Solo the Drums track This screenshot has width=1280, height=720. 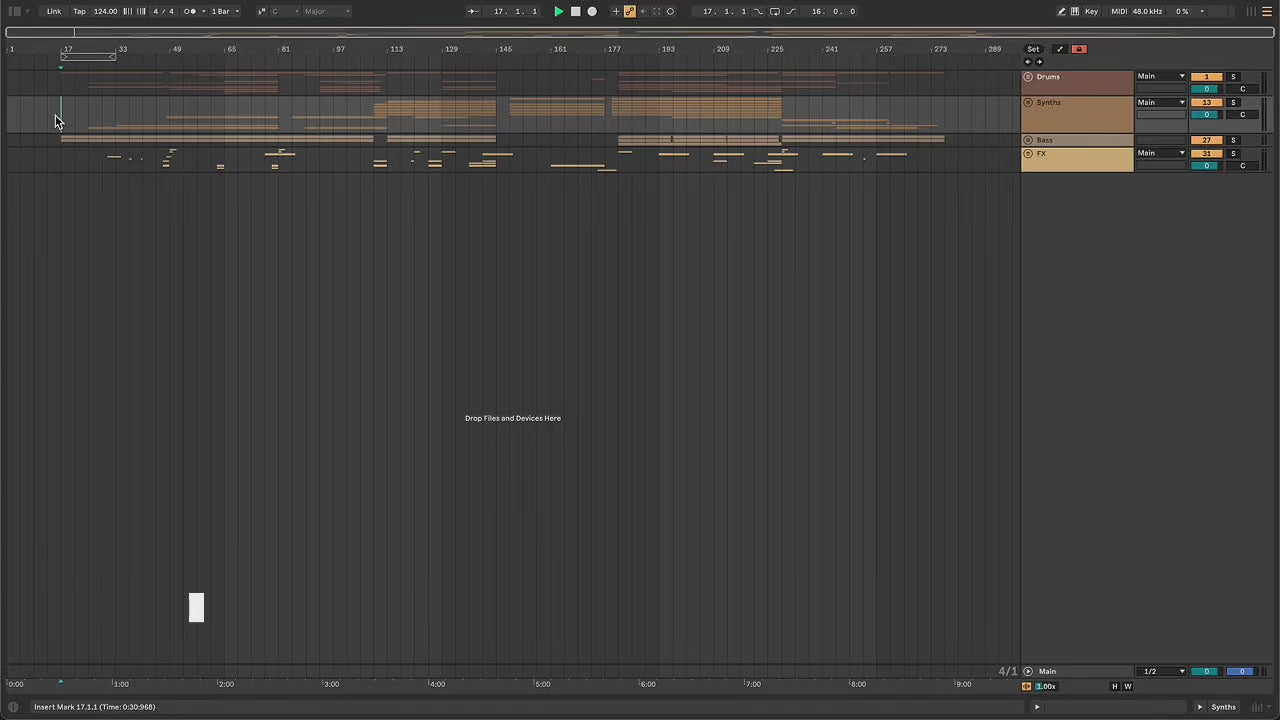tap(1233, 77)
